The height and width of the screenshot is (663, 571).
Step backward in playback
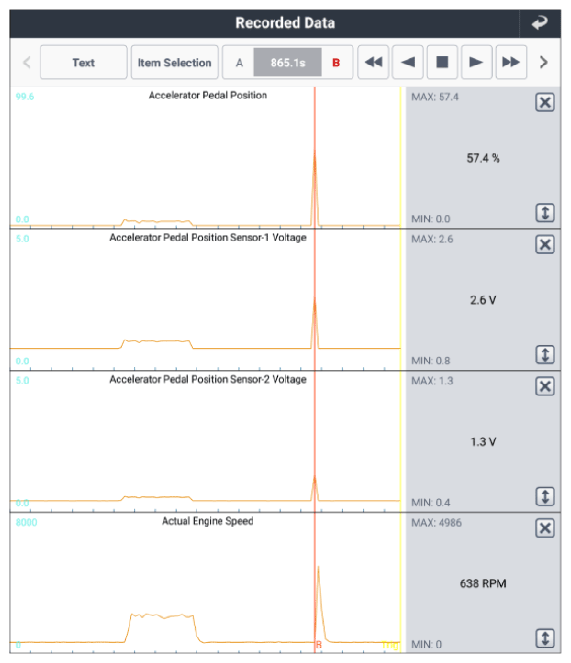point(408,62)
